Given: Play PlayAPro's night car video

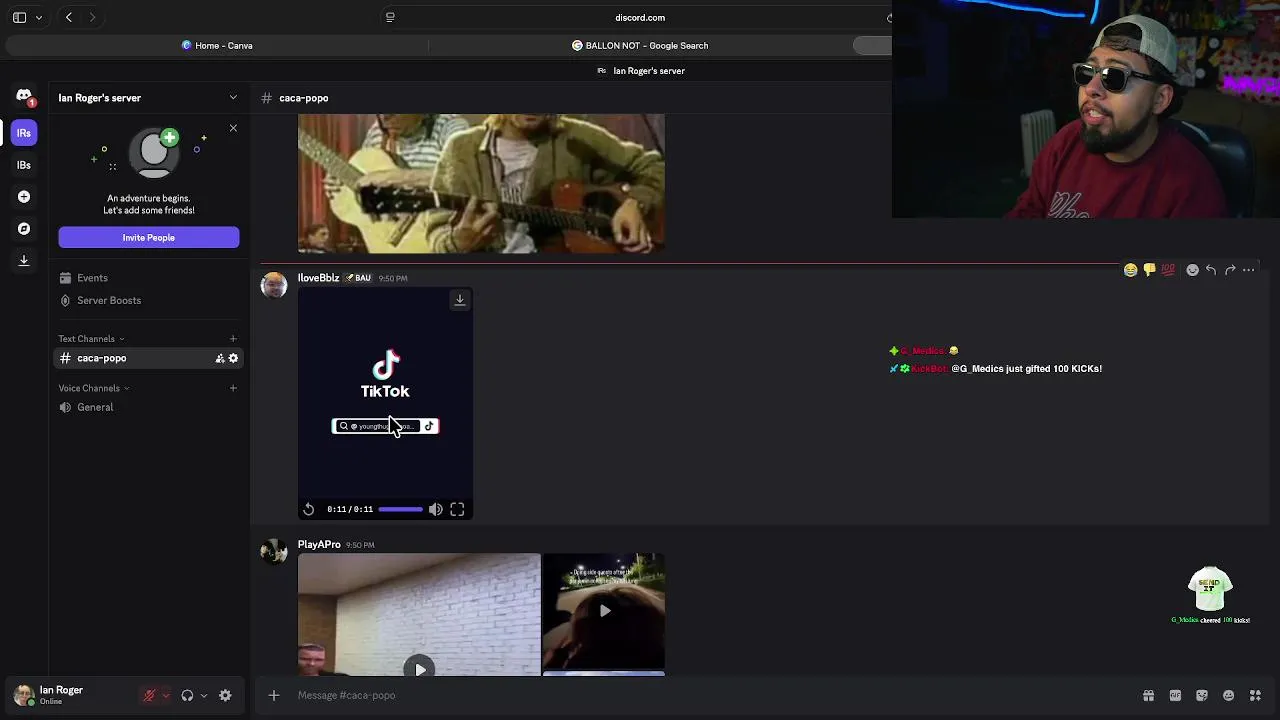Looking at the screenshot, I should [x=604, y=611].
